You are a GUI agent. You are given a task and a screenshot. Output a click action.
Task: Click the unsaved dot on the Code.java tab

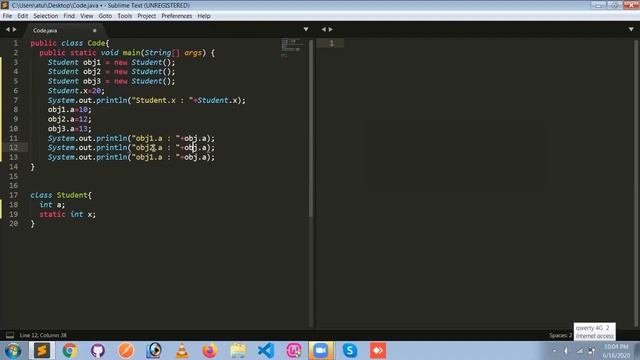94,31
